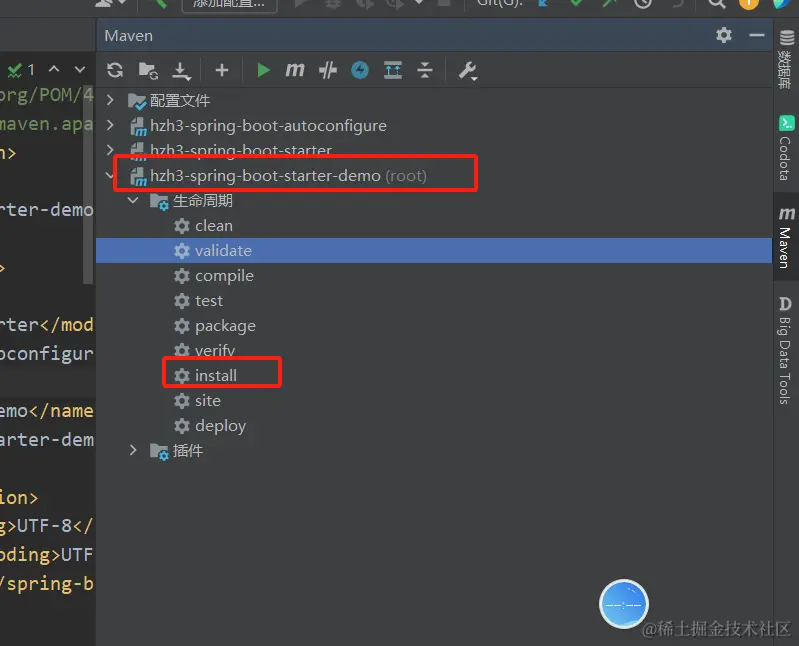Click the inspection checkmark count widget
The height and width of the screenshot is (646, 799).
coord(21,69)
